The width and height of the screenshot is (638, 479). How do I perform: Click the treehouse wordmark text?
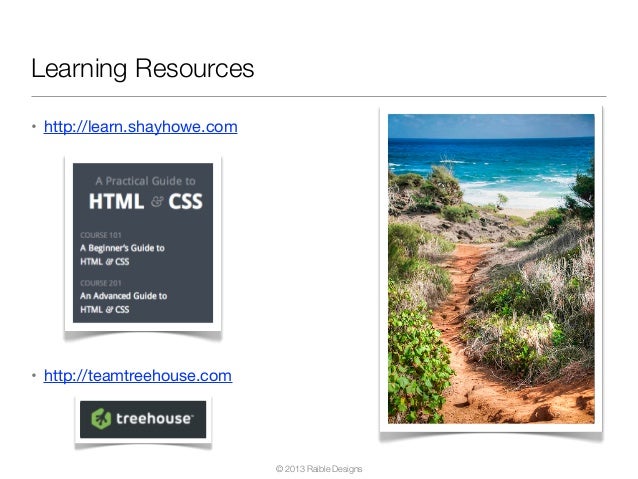[x=154, y=419]
